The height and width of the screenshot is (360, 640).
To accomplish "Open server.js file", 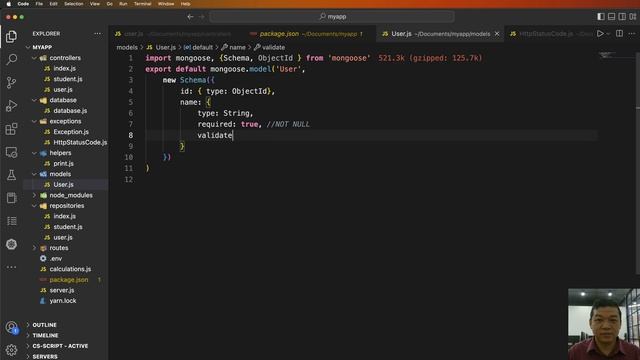I will tap(65, 290).
